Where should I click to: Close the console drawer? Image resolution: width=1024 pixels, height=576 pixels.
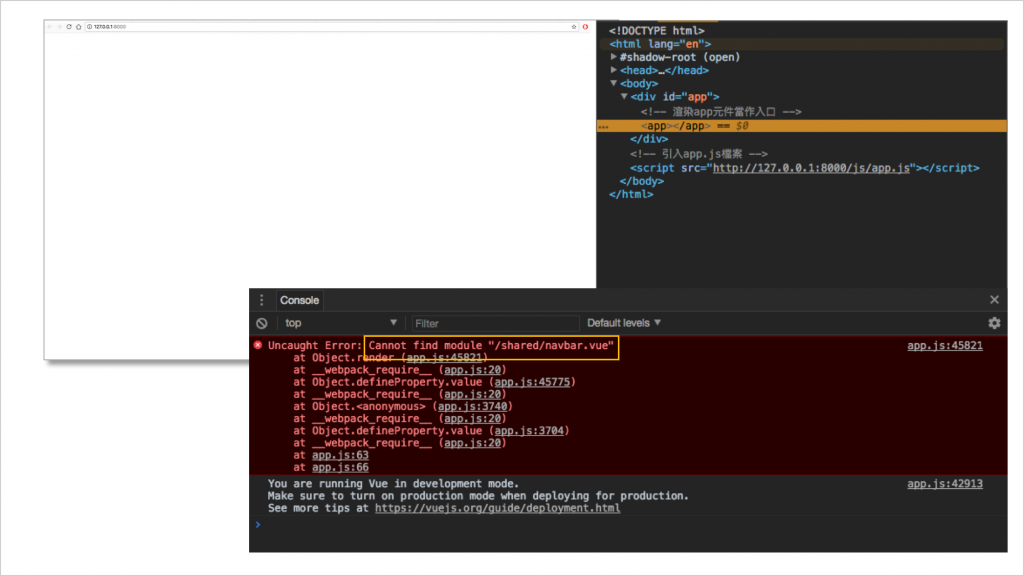pyautogui.click(x=994, y=300)
